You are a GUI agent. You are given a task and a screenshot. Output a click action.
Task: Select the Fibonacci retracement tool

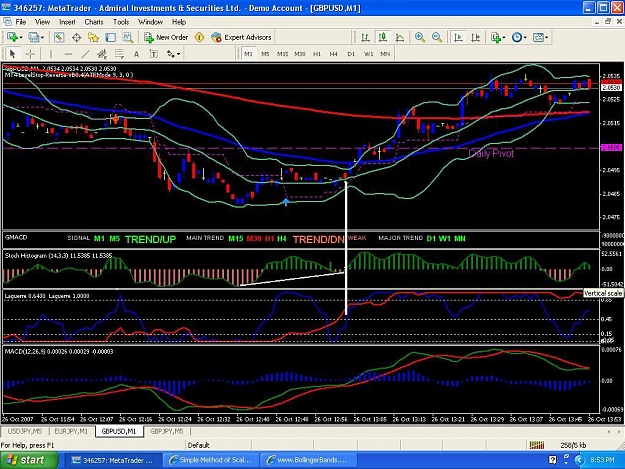click(x=119, y=54)
